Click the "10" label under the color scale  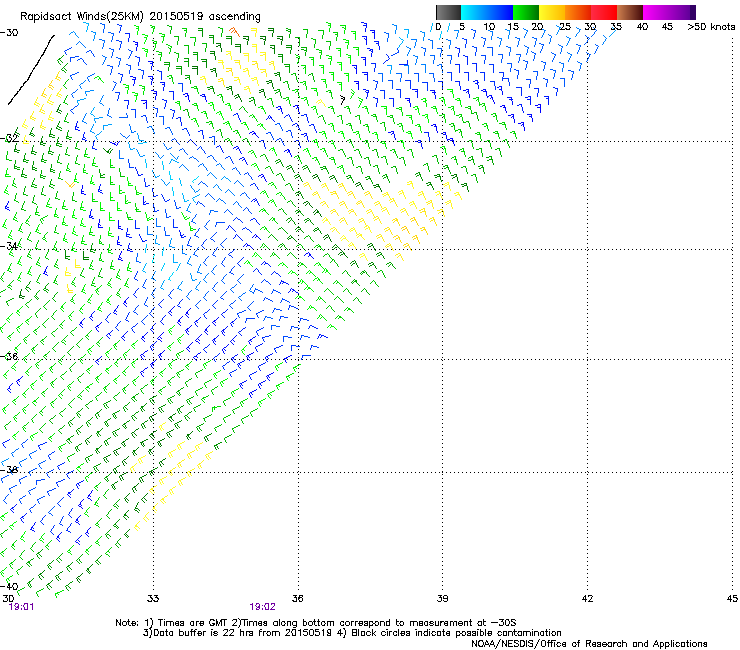(x=489, y=27)
